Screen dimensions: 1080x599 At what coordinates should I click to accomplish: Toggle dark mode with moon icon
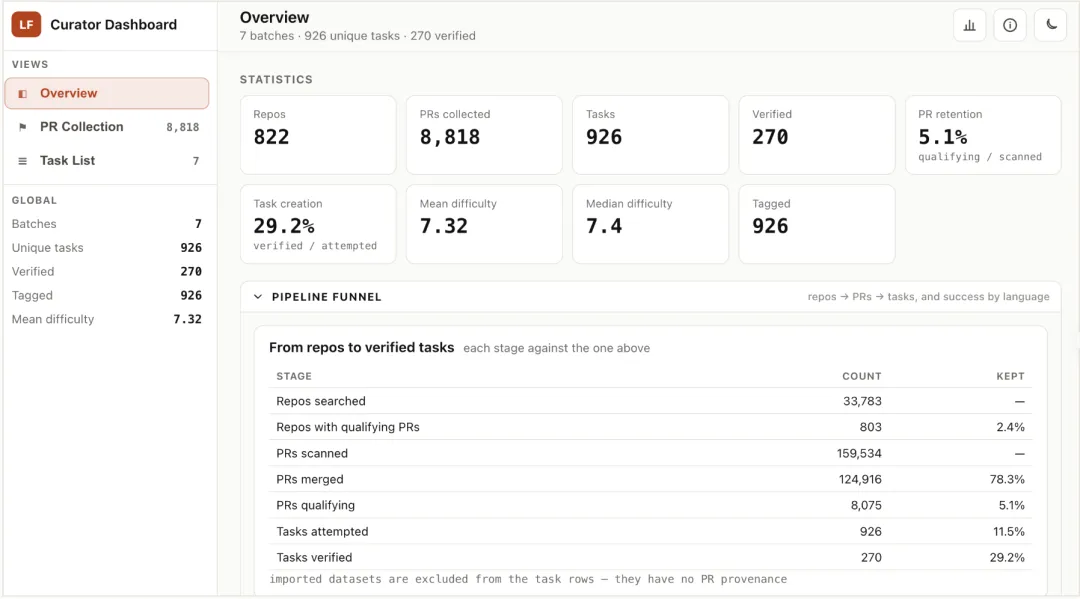pos(1051,25)
